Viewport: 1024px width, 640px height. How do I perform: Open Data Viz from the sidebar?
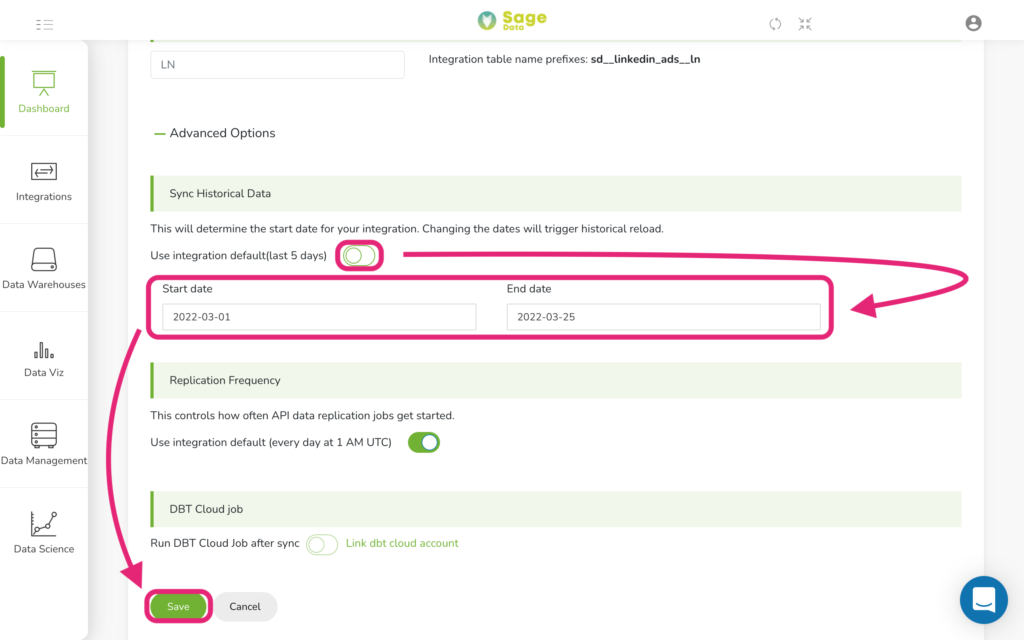[44, 358]
